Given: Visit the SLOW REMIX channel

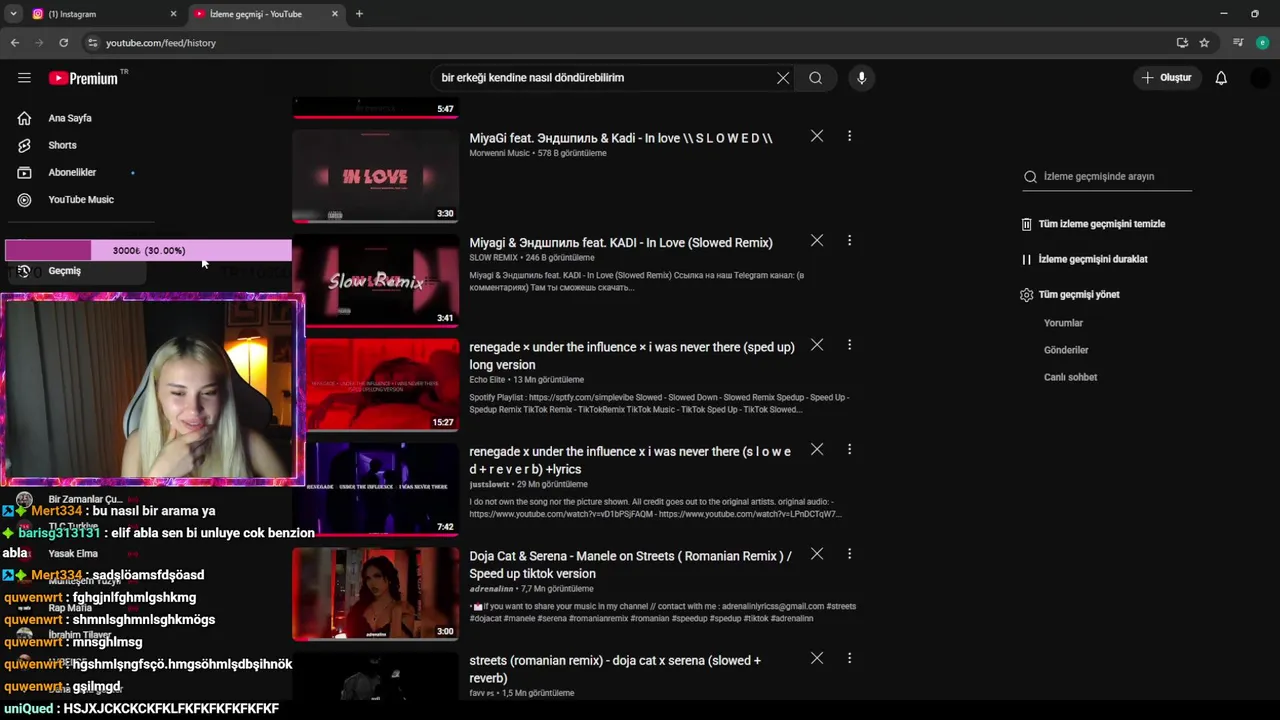Looking at the screenshot, I should [494, 258].
